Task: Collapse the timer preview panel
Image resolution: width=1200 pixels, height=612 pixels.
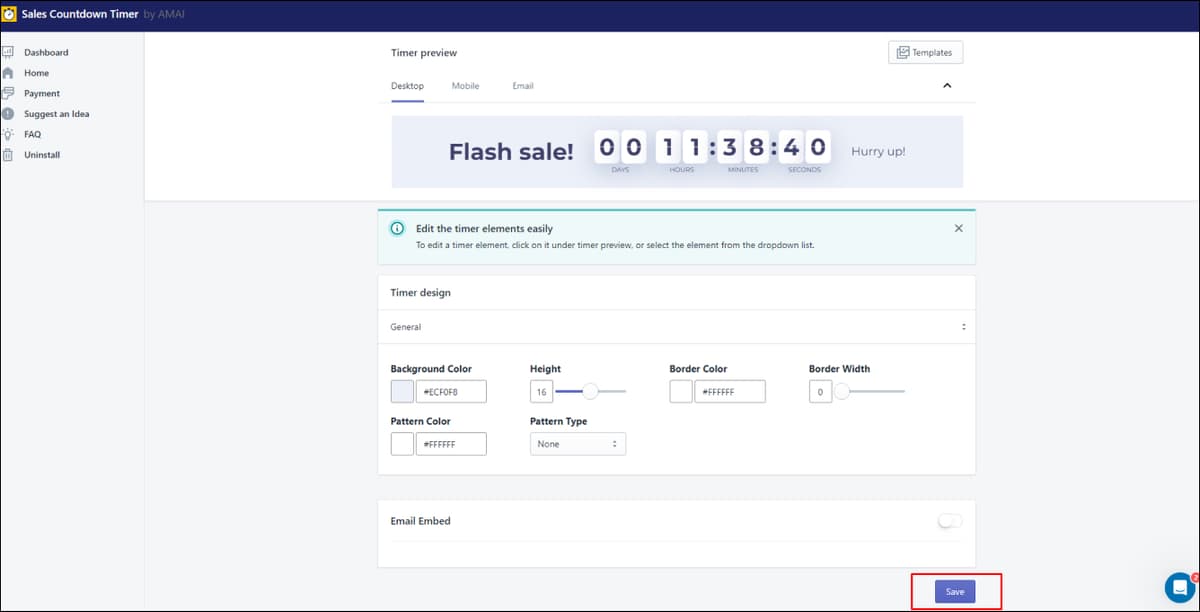Action: point(947,86)
